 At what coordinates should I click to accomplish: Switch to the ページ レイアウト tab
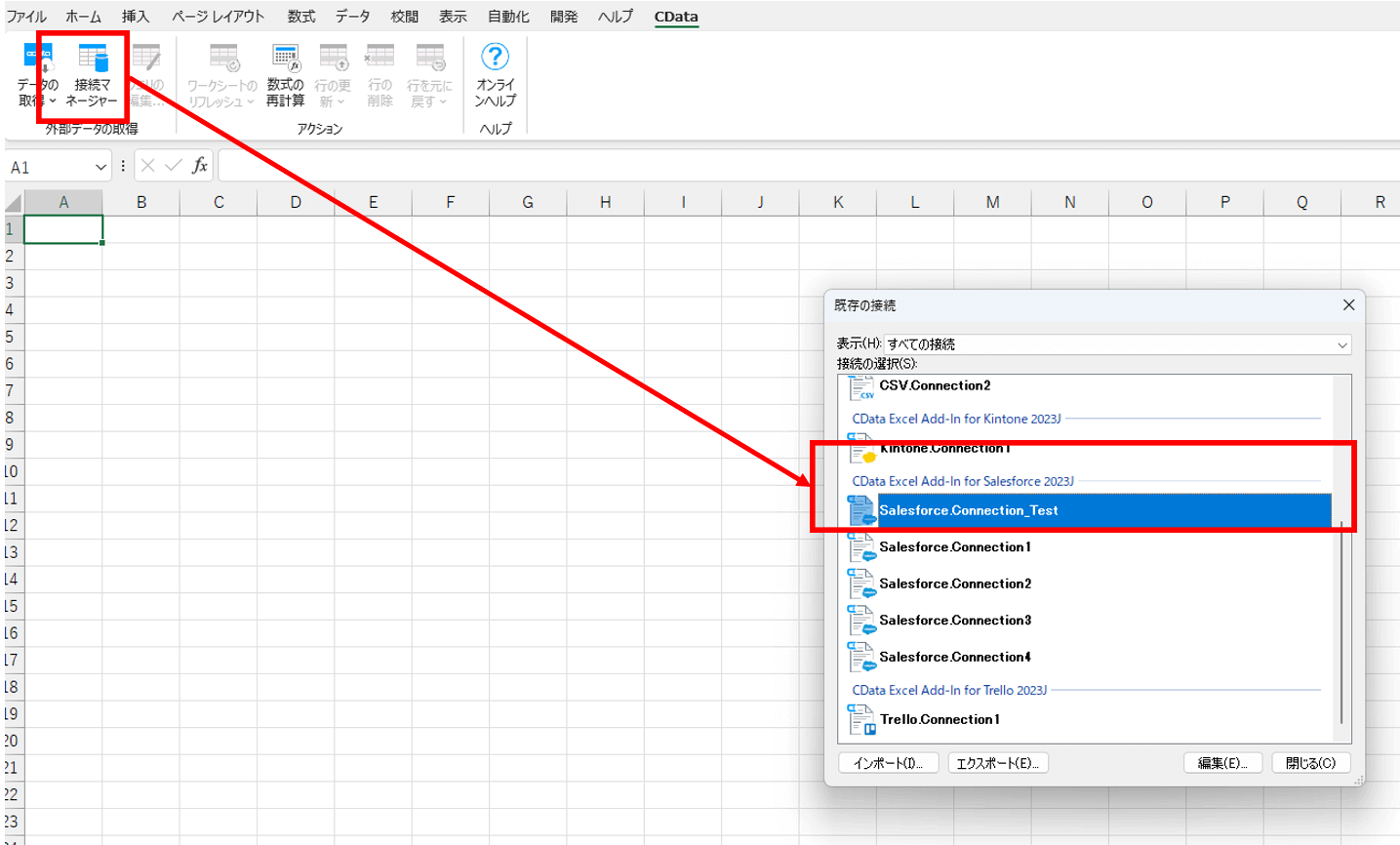(218, 17)
